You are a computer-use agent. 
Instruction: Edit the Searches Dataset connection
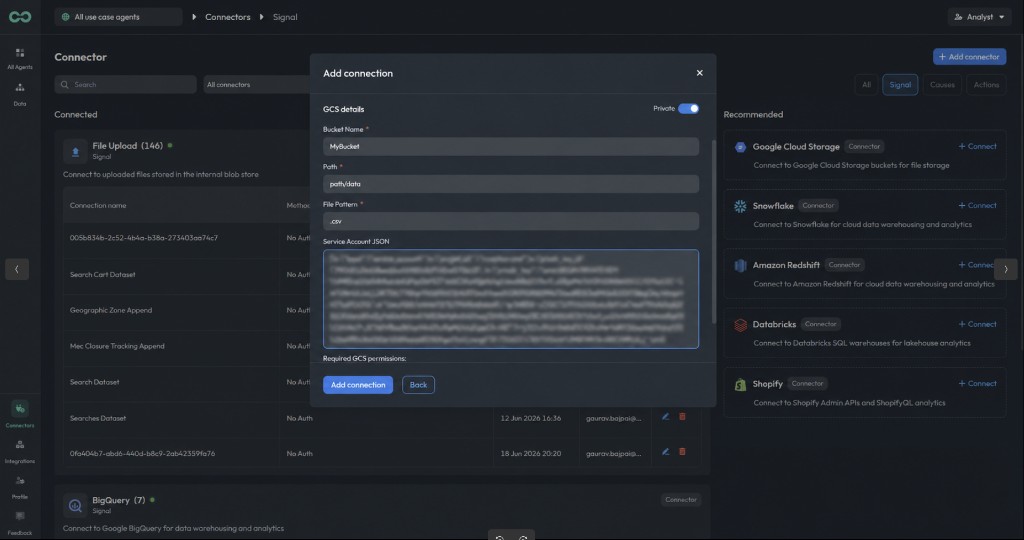[665, 417]
